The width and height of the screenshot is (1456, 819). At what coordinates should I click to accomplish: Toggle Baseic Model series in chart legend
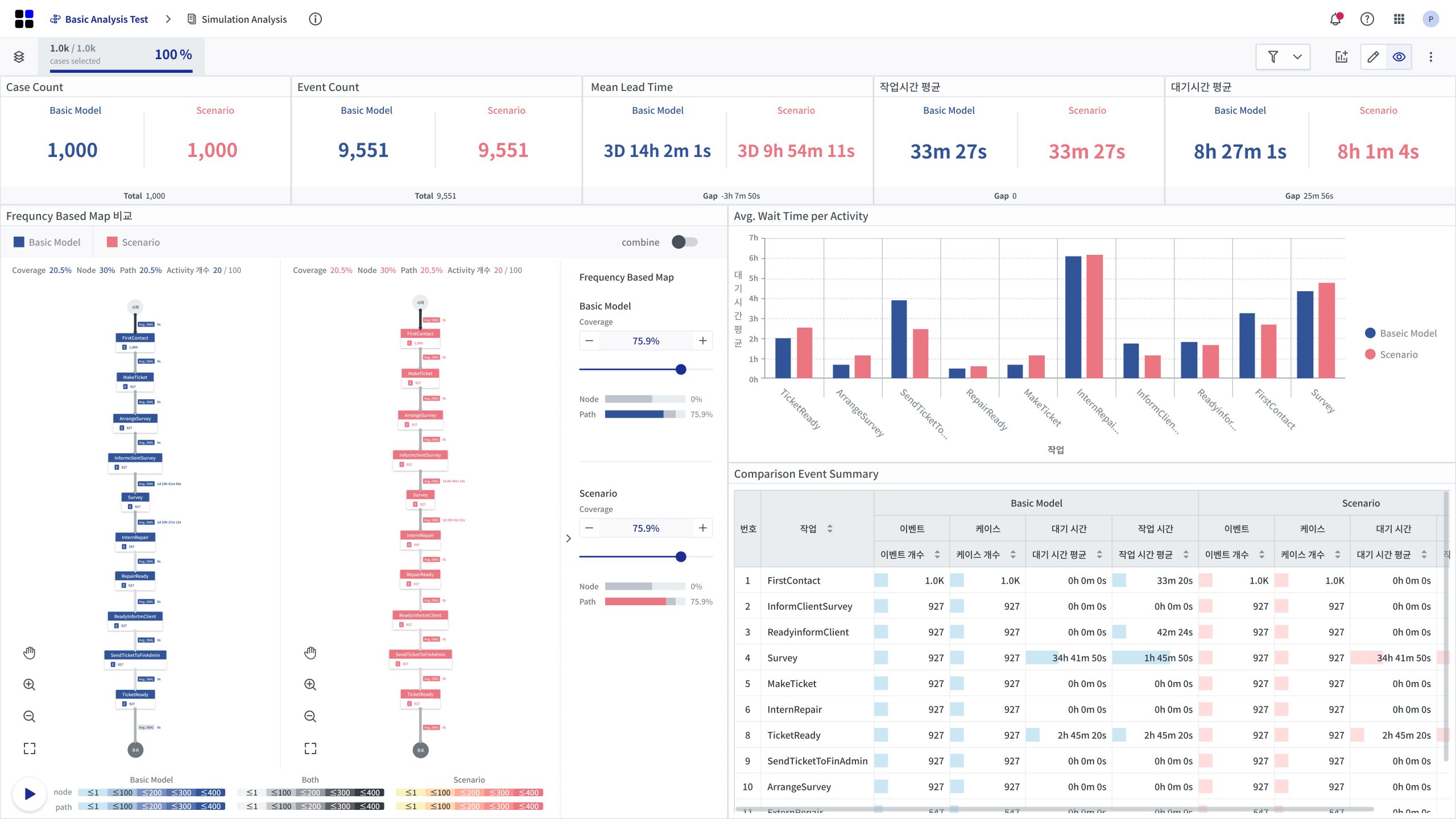point(1400,333)
